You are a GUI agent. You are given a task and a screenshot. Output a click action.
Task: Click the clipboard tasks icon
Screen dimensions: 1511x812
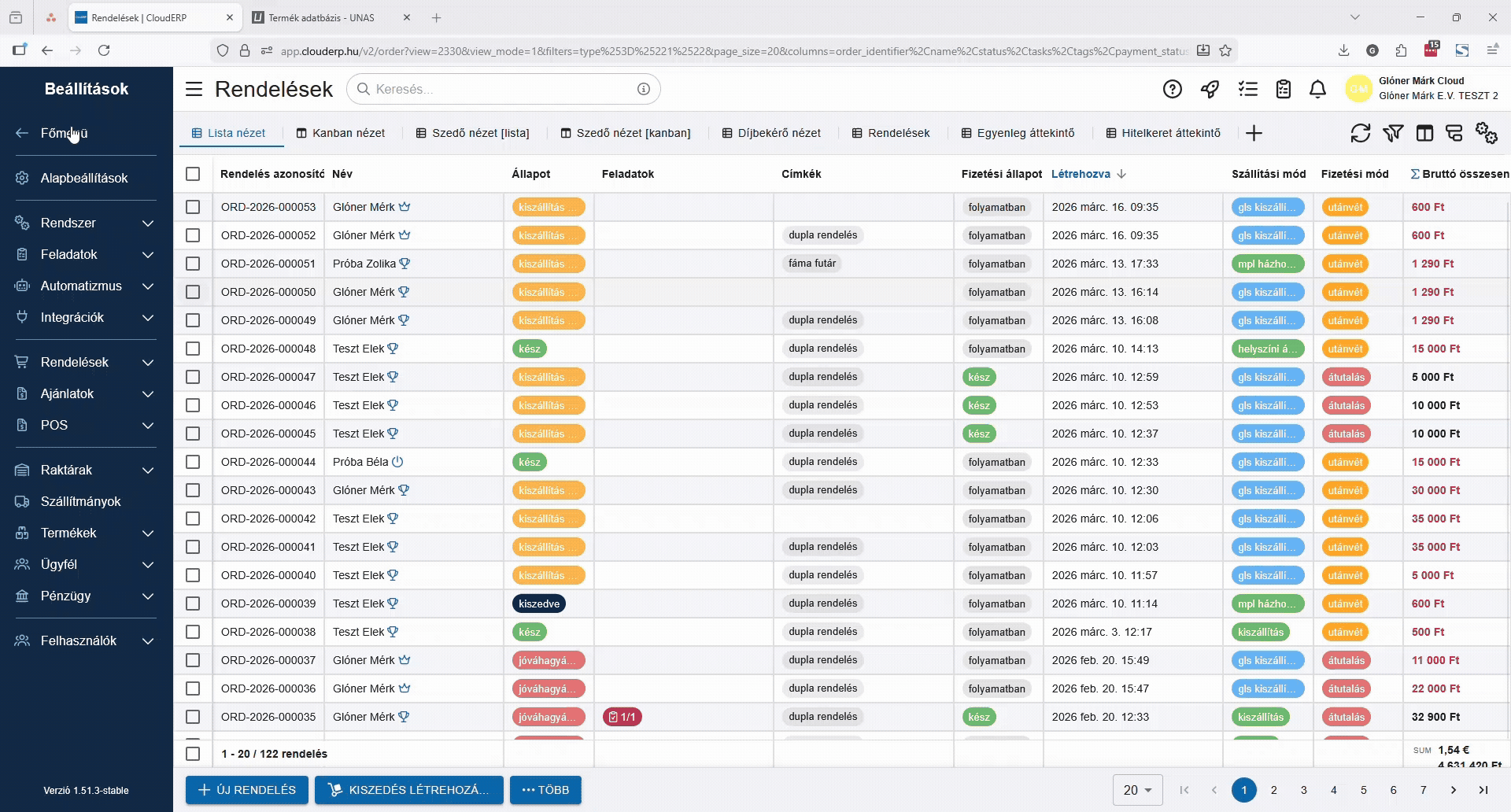click(1283, 89)
